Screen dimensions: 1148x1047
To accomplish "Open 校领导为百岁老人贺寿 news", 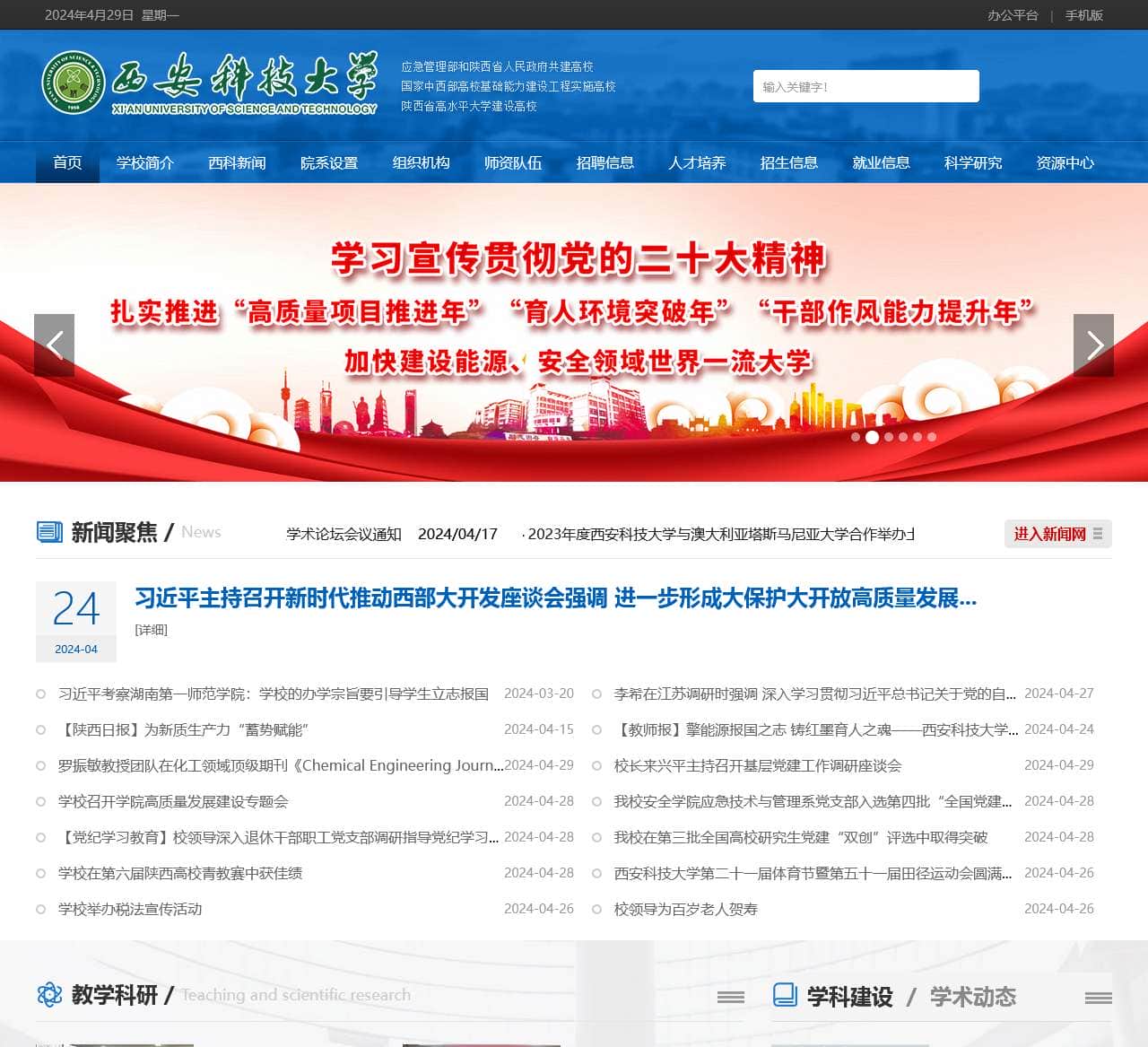I will (x=686, y=909).
